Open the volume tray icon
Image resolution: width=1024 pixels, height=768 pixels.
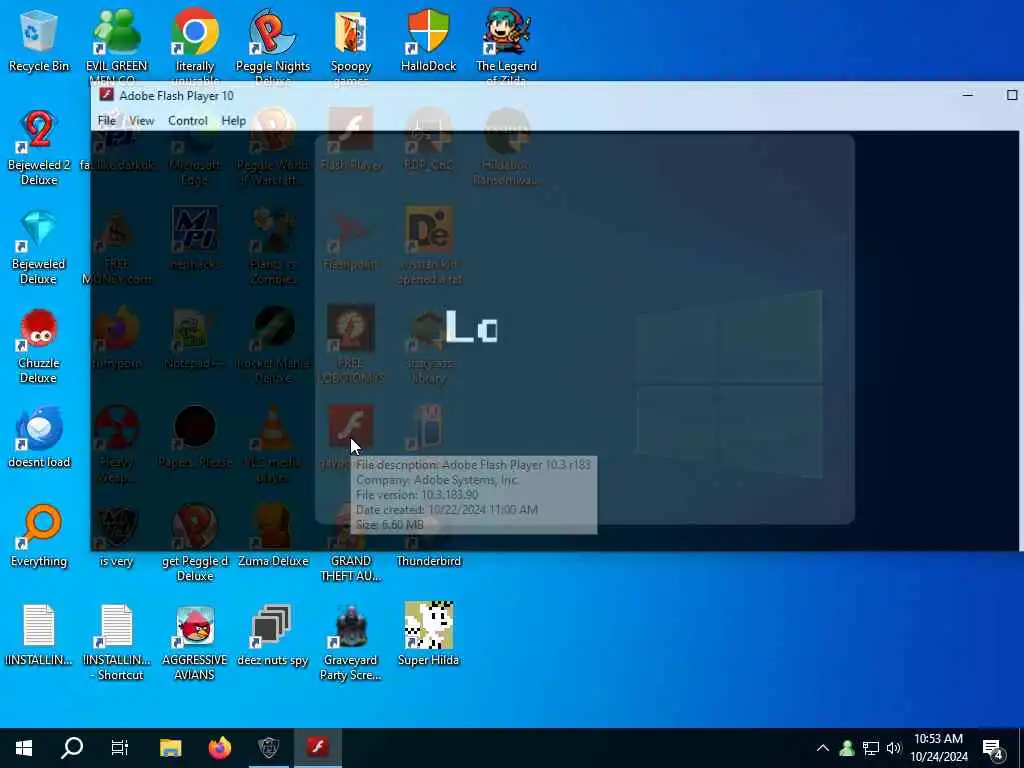pyautogui.click(x=894, y=748)
